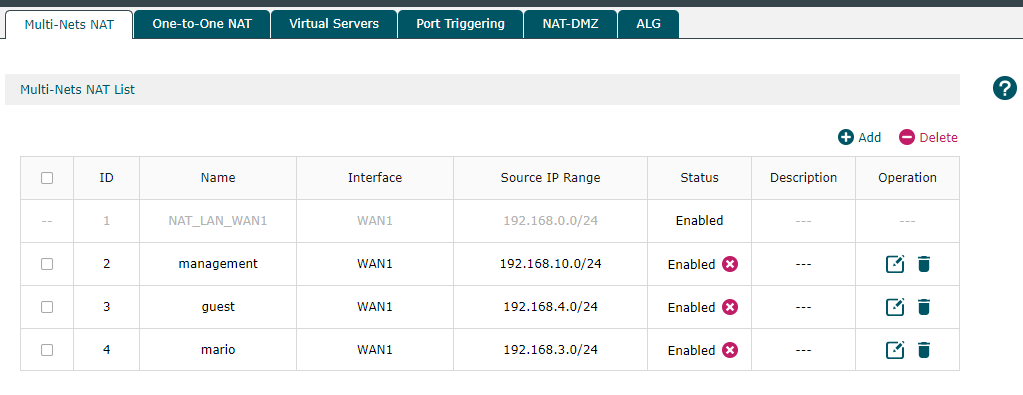Select the guest row checkbox
This screenshot has height=395, width=1023.
coord(47,307)
